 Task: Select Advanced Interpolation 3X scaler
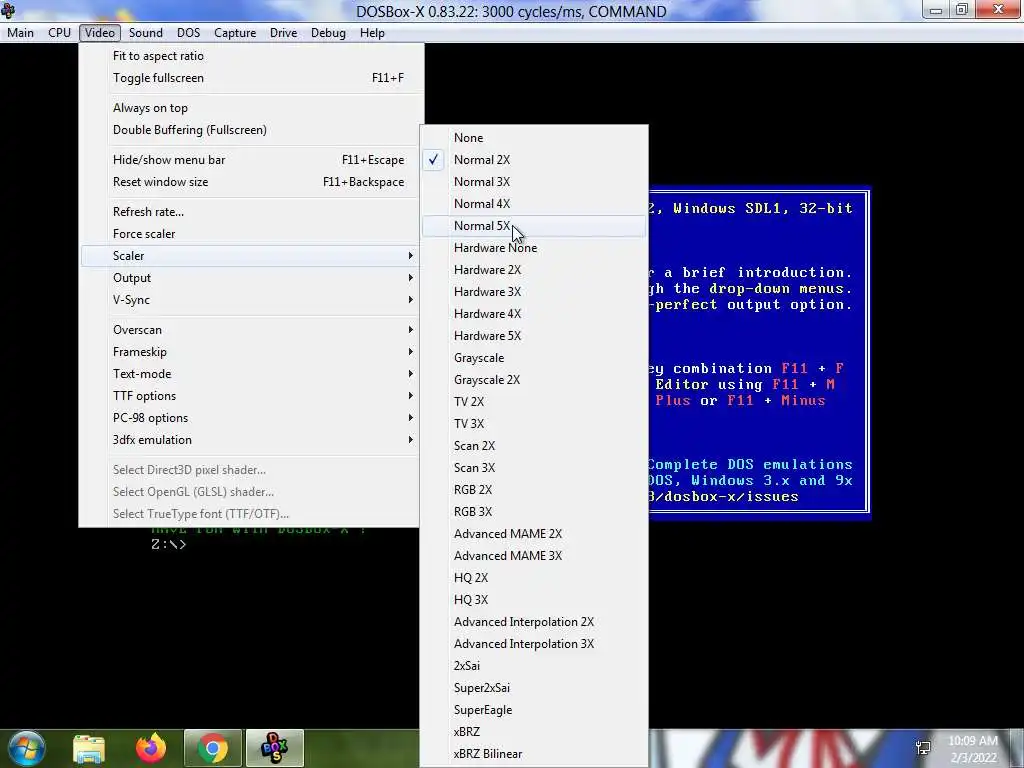point(534,644)
